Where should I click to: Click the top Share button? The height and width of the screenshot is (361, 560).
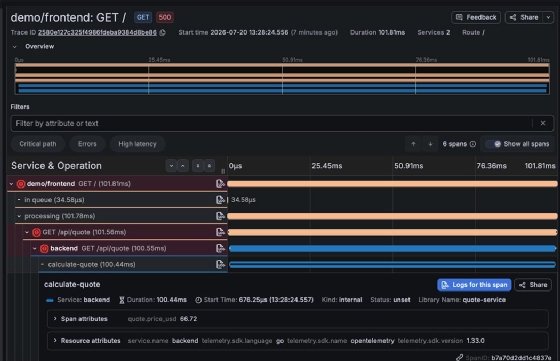[x=524, y=17]
